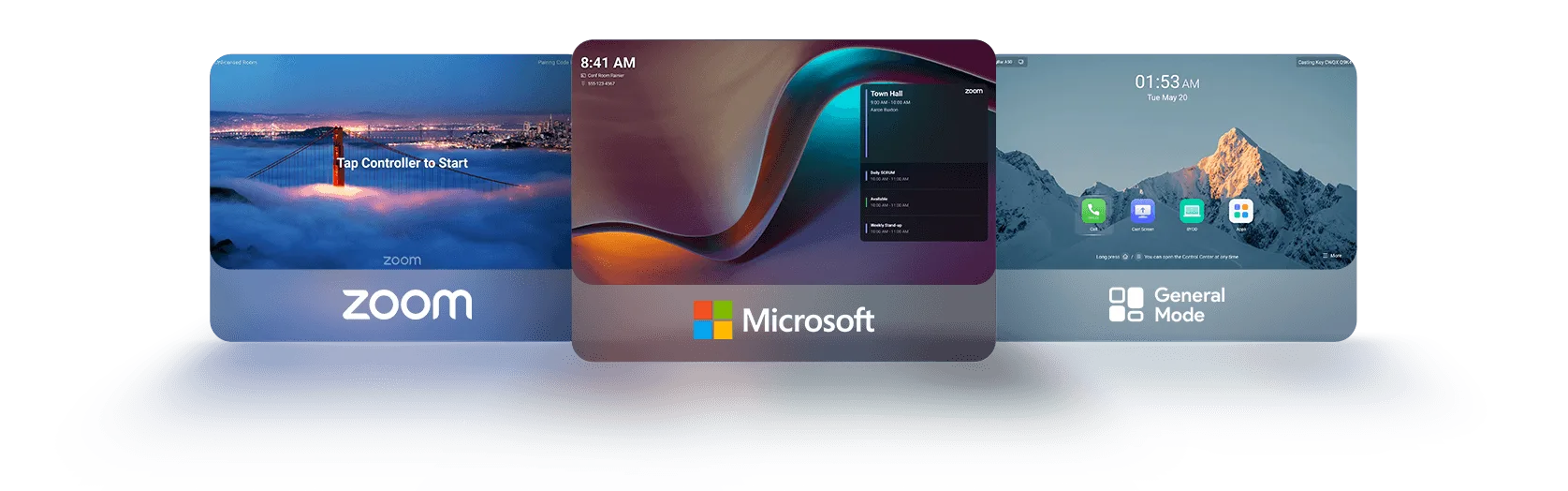Choose the Available time slot
The height and width of the screenshot is (491, 1568).
[x=899, y=201]
